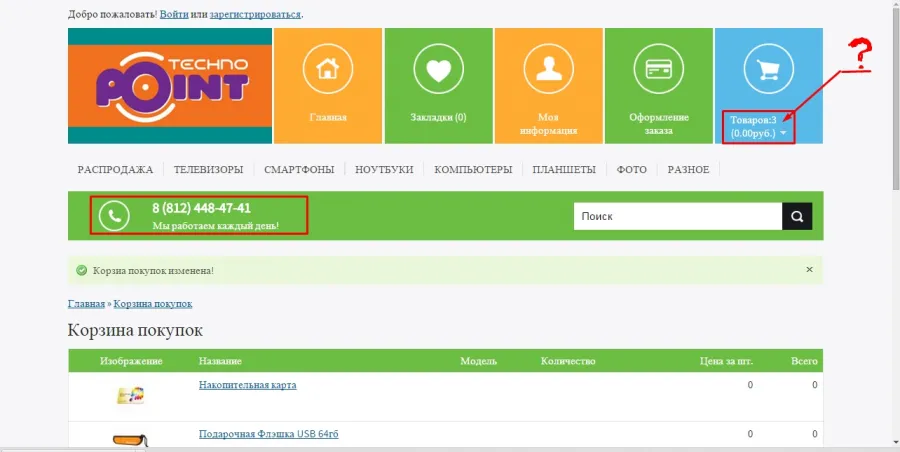Click the Главная breadcrumb link
The height and width of the screenshot is (452, 900).
[x=86, y=303]
